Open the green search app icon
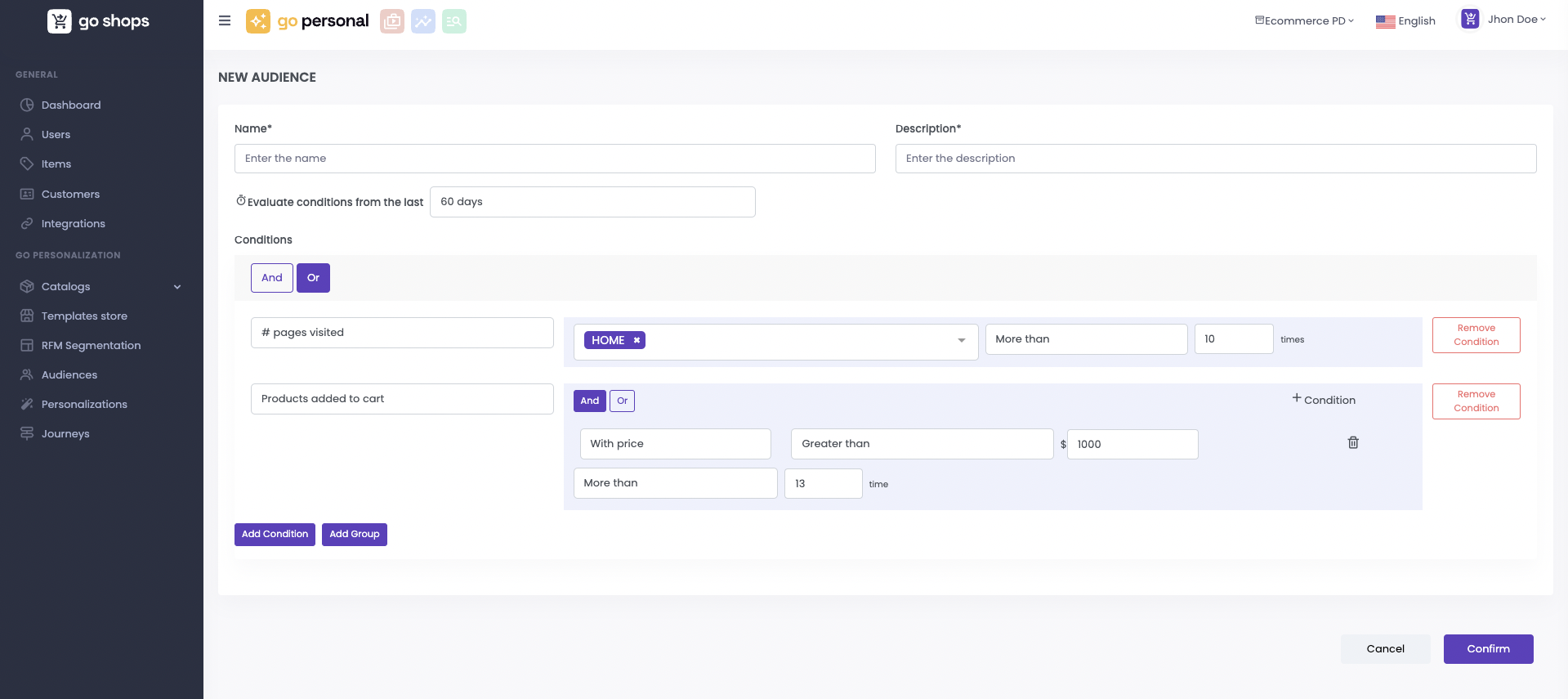 tap(454, 21)
